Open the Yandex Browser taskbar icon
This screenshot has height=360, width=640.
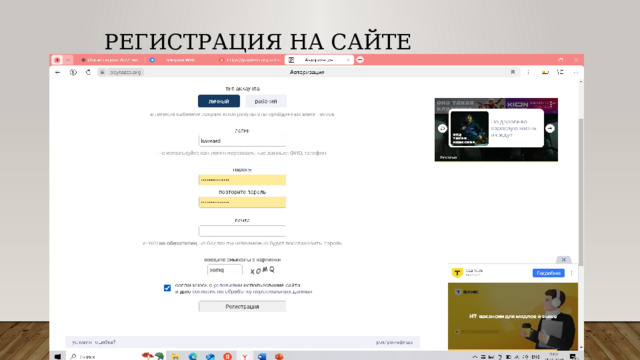point(244,357)
